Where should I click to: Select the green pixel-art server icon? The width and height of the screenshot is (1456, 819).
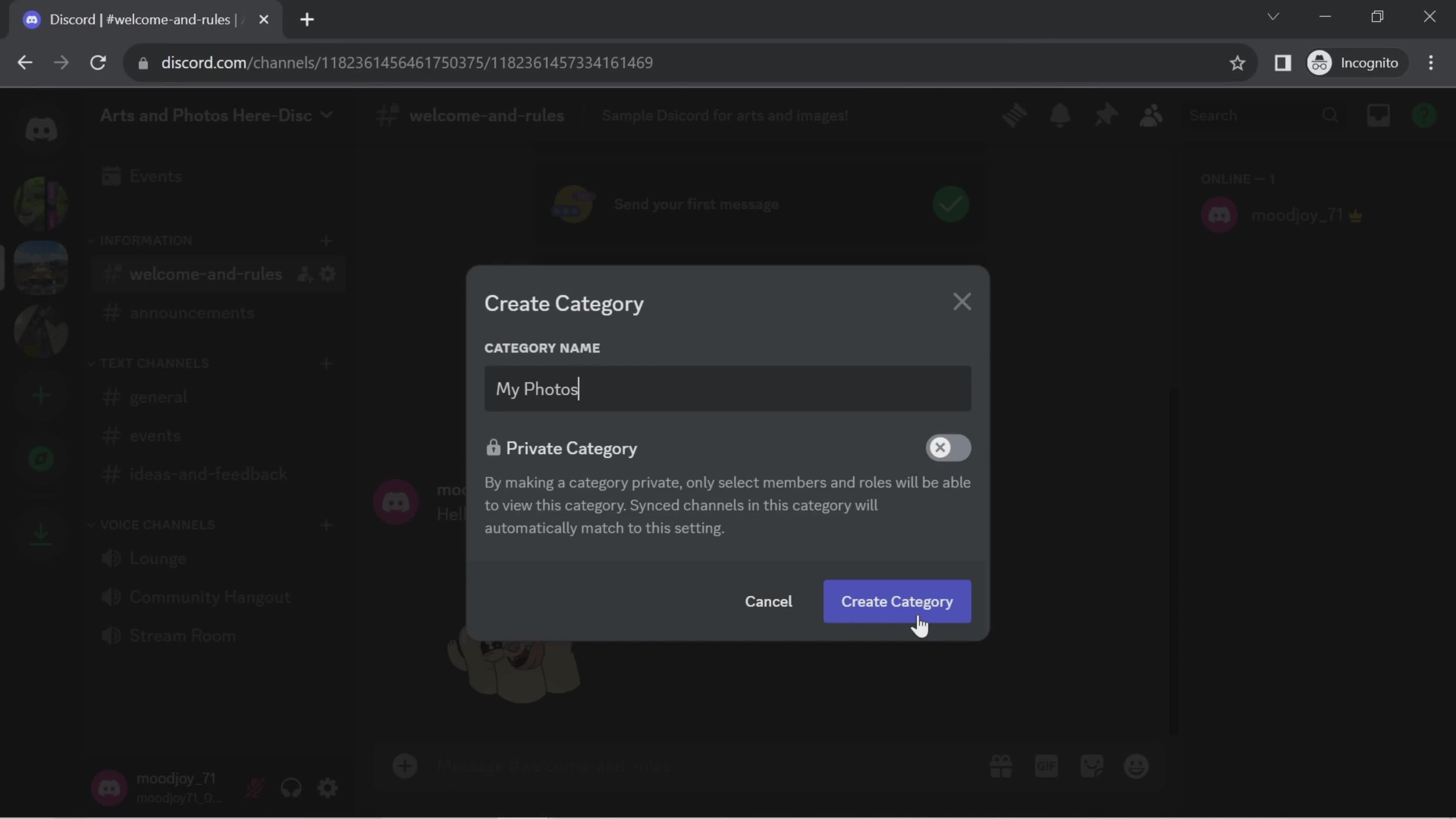pyautogui.click(x=41, y=204)
